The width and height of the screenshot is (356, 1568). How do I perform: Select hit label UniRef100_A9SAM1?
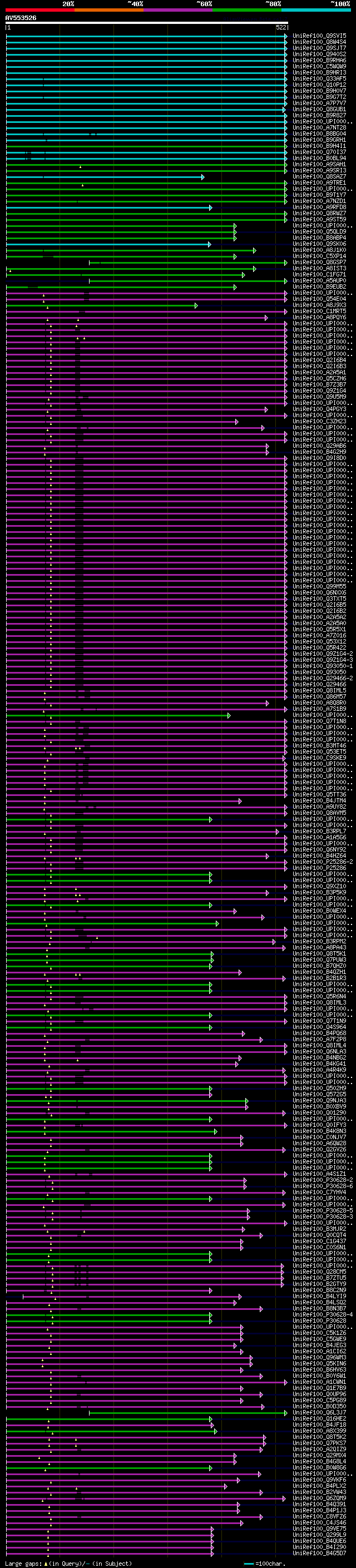click(319, 164)
